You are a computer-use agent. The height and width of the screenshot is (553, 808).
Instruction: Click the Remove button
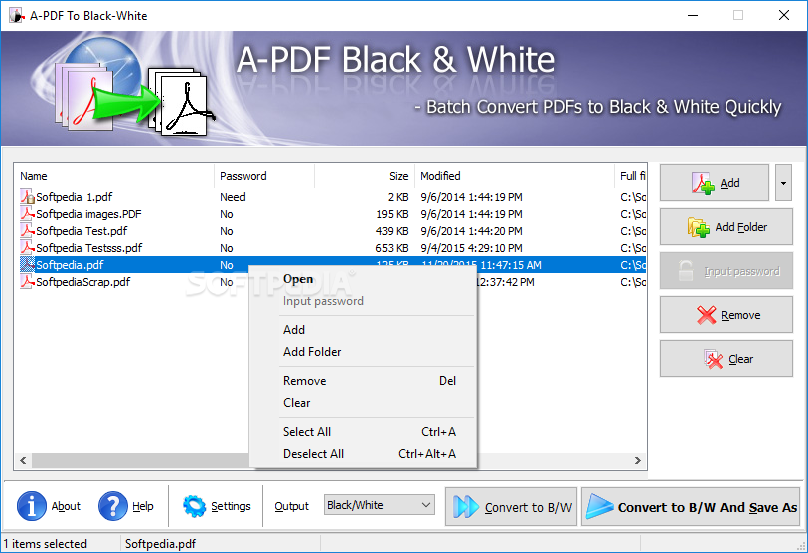click(x=726, y=315)
